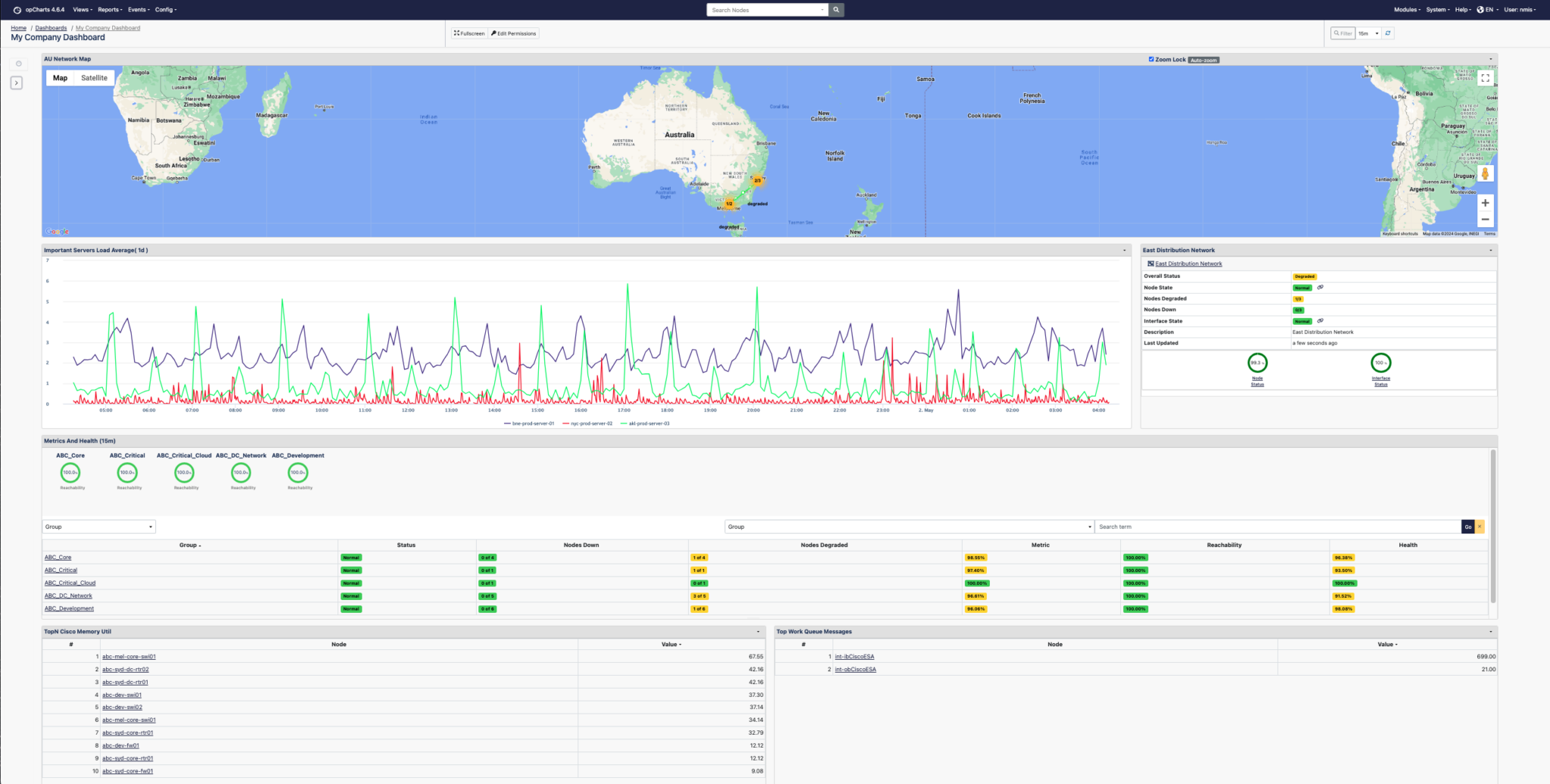
Task: Click the Auto-zoom button
Action: click(1203, 60)
